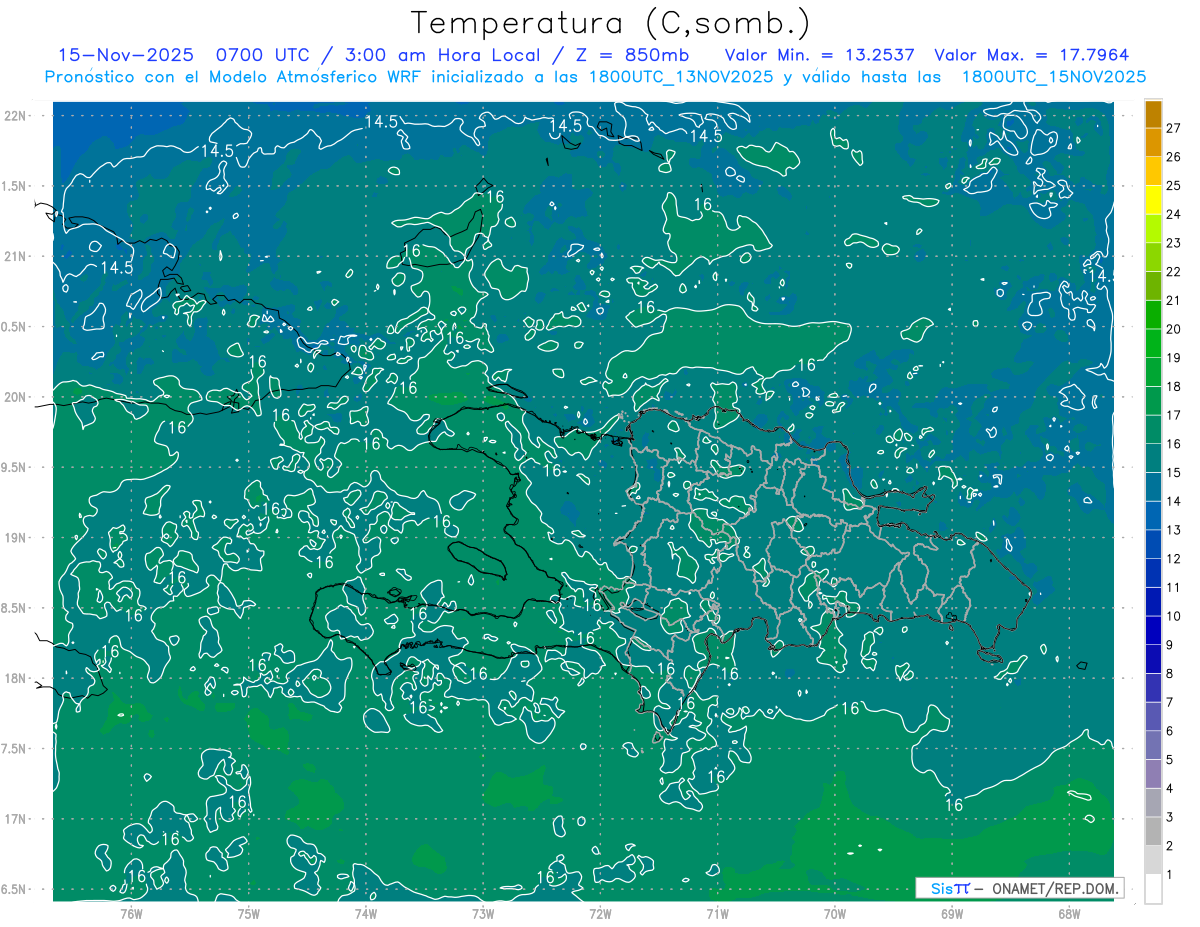Screen dimensions: 1200x927
Task: Click the '17N' latitude label
Action: pyautogui.click(x=16, y=819)
